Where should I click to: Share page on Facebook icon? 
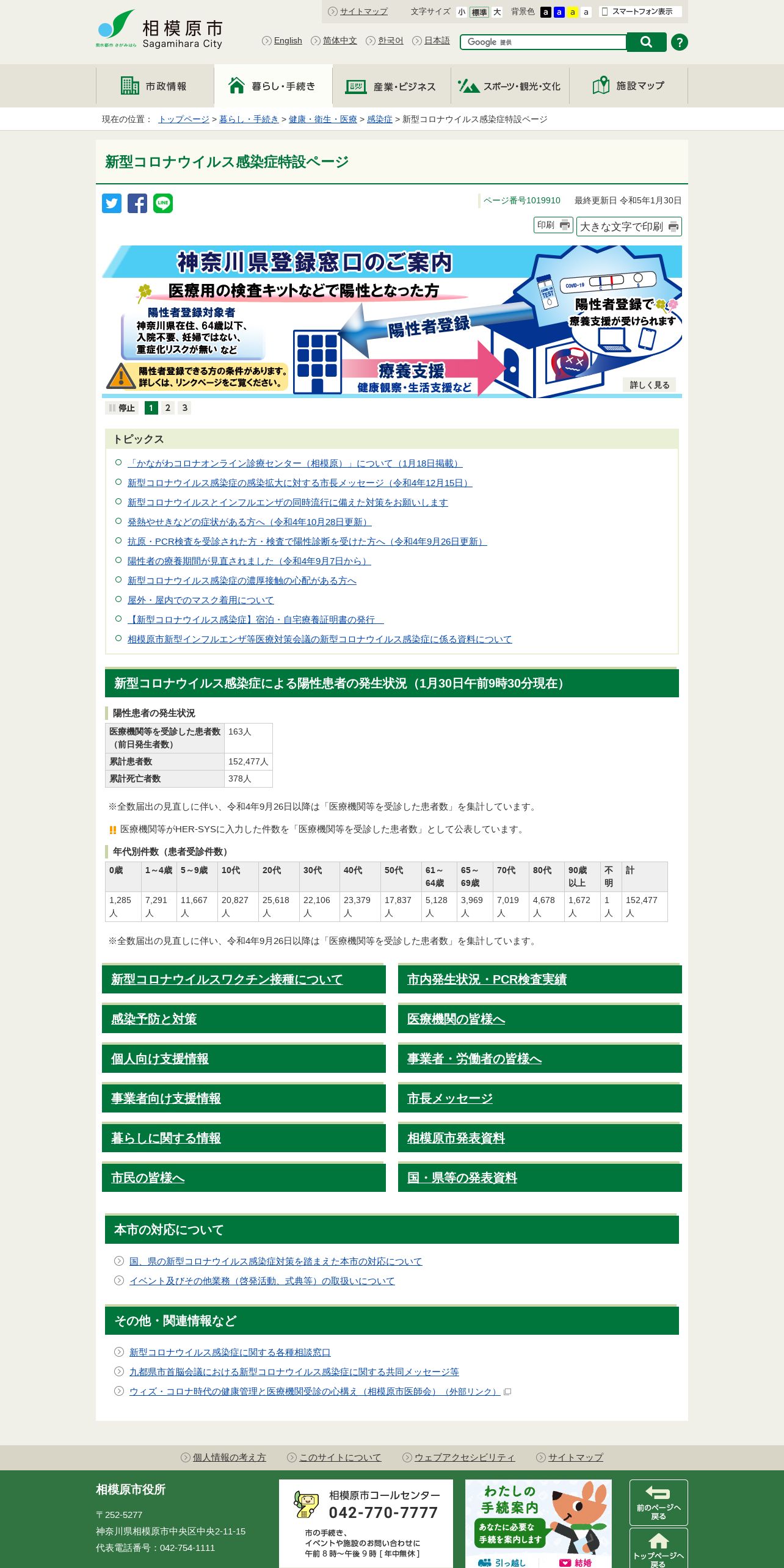coord(137,203)
